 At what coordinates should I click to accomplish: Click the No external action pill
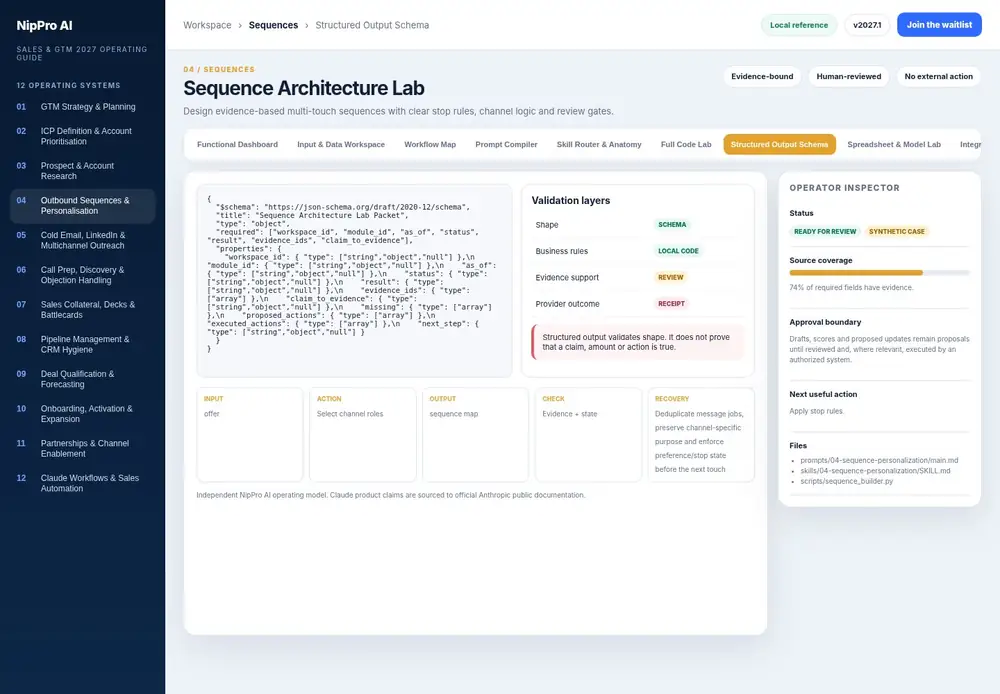938,77
